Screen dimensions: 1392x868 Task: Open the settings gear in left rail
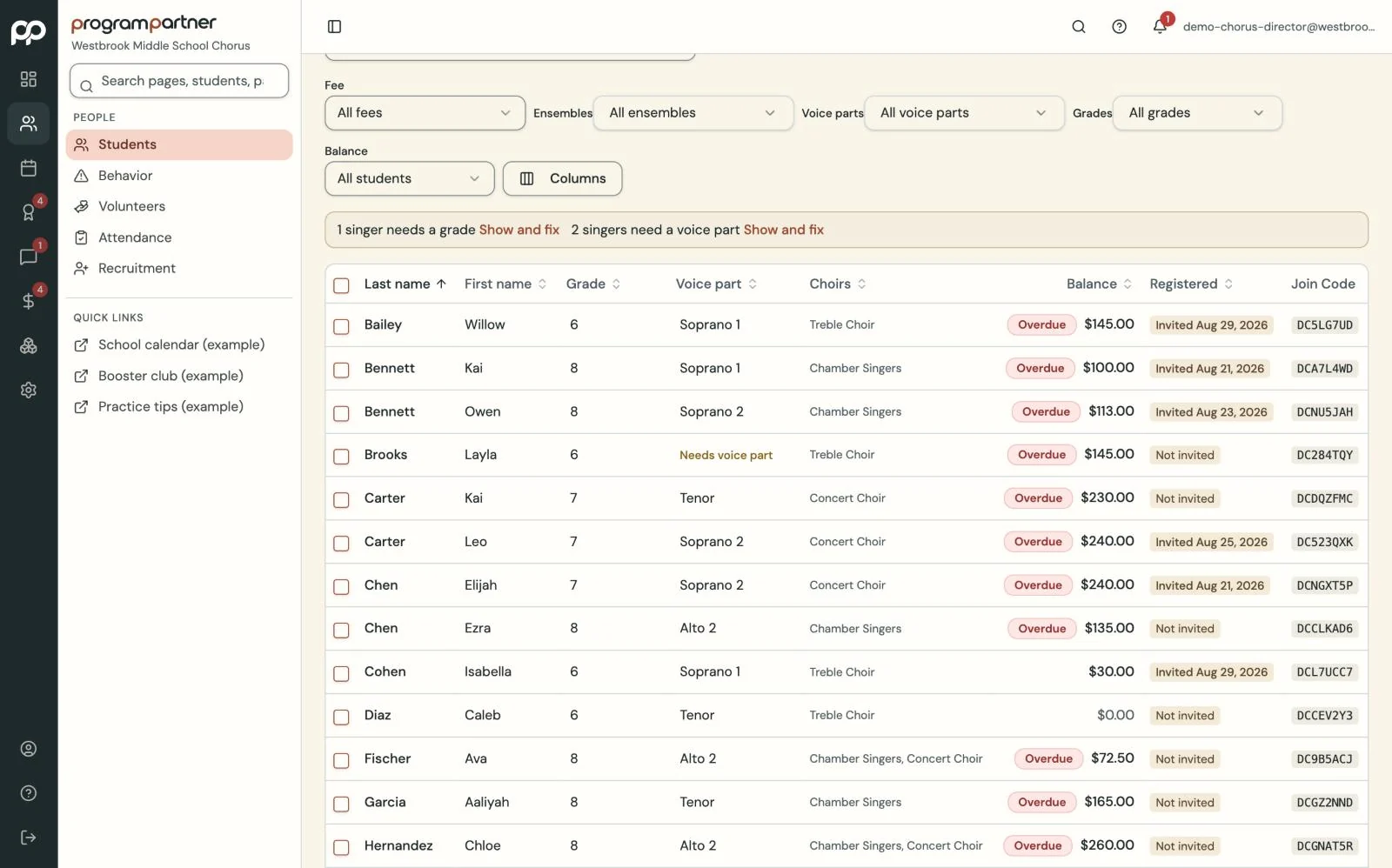(x=29, y=390)
